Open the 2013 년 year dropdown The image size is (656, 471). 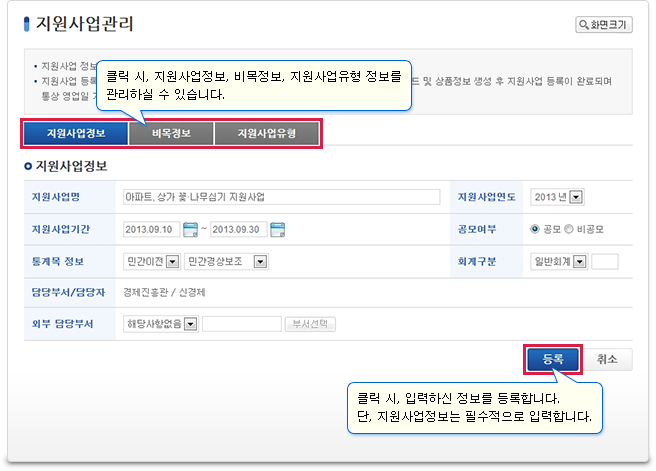click(x=557, y=197)
